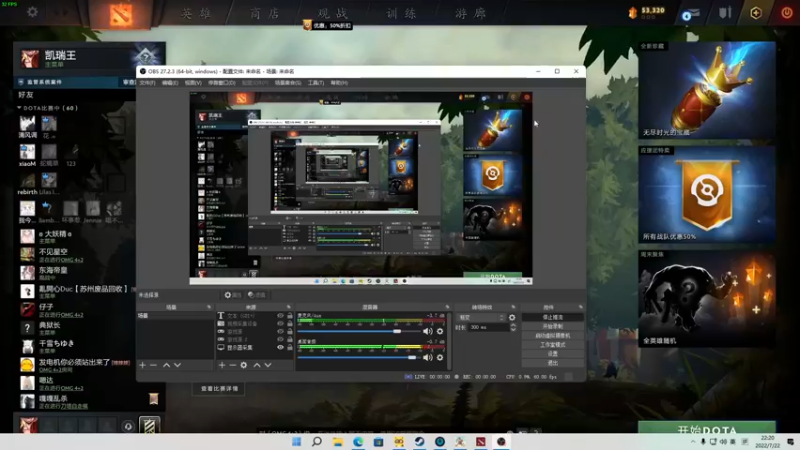Switch to Dota 英雄 tab
Screen dimensions: 800x450
click(x=196, y=13)
